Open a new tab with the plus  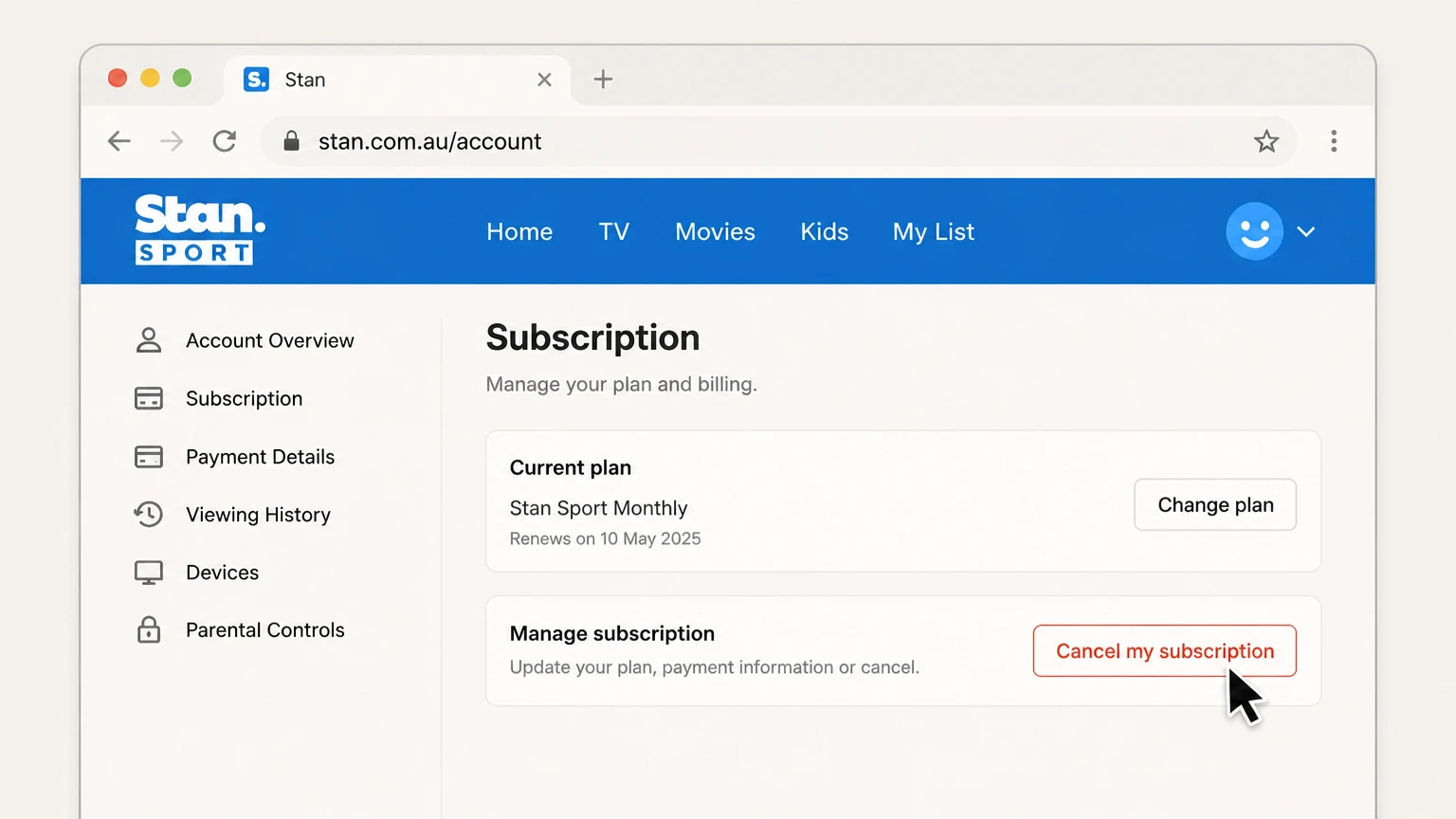(x=603, y=80)
